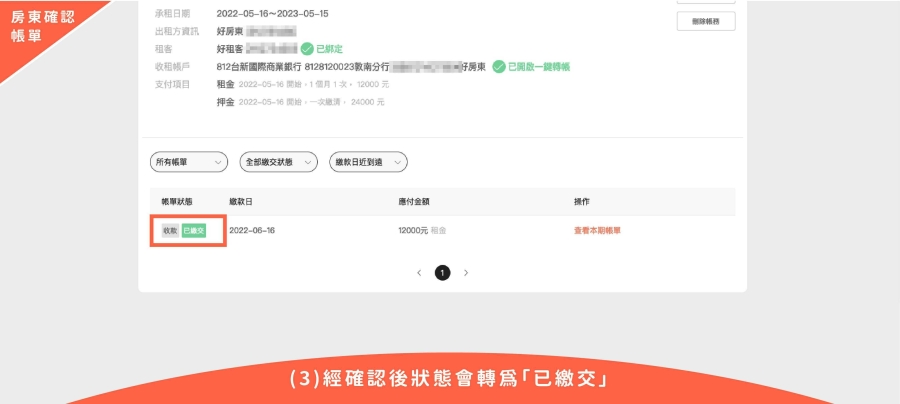Viewport: 900px width, 404px height.
Task: Open the 繳款日近到遠 sort dropdown
Action: click(x=368, y=162)
